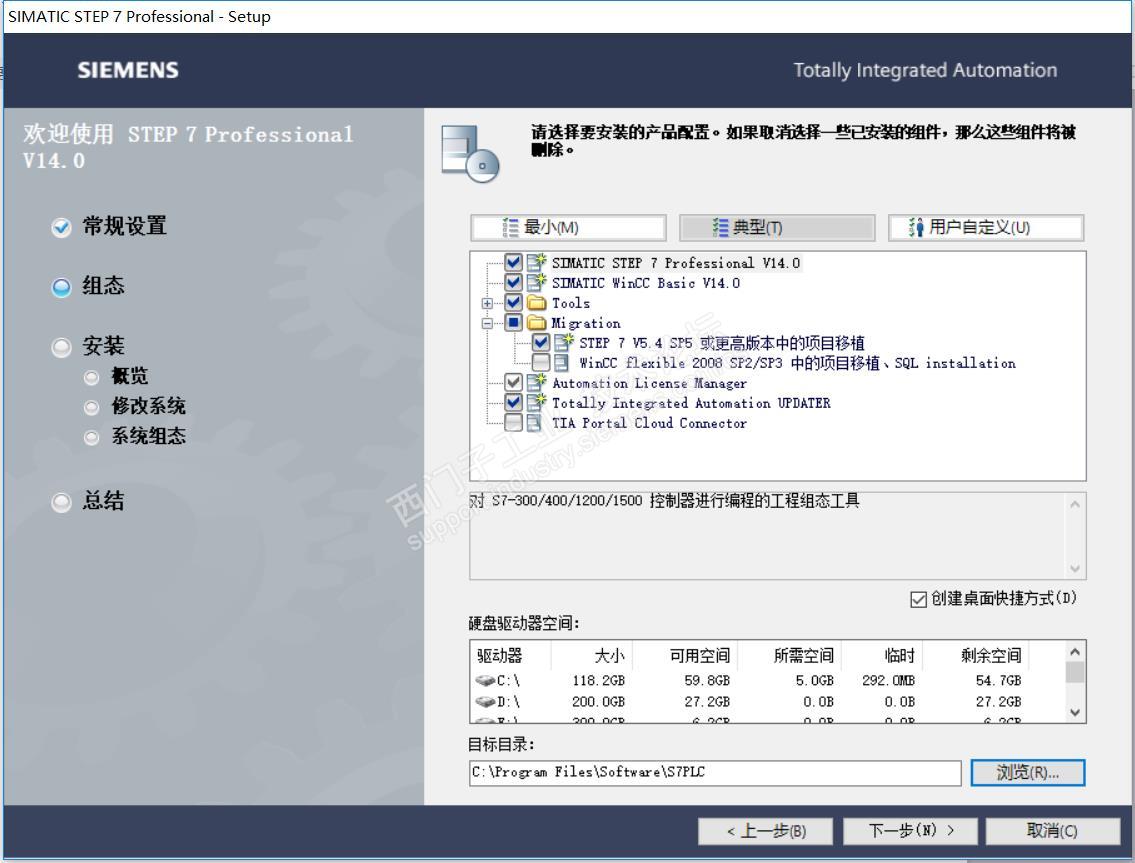Viewport: 1135px width, 863px height.
Task: Click SIMATIC WinCC Basic package icon
Action: tap(536, 282)
